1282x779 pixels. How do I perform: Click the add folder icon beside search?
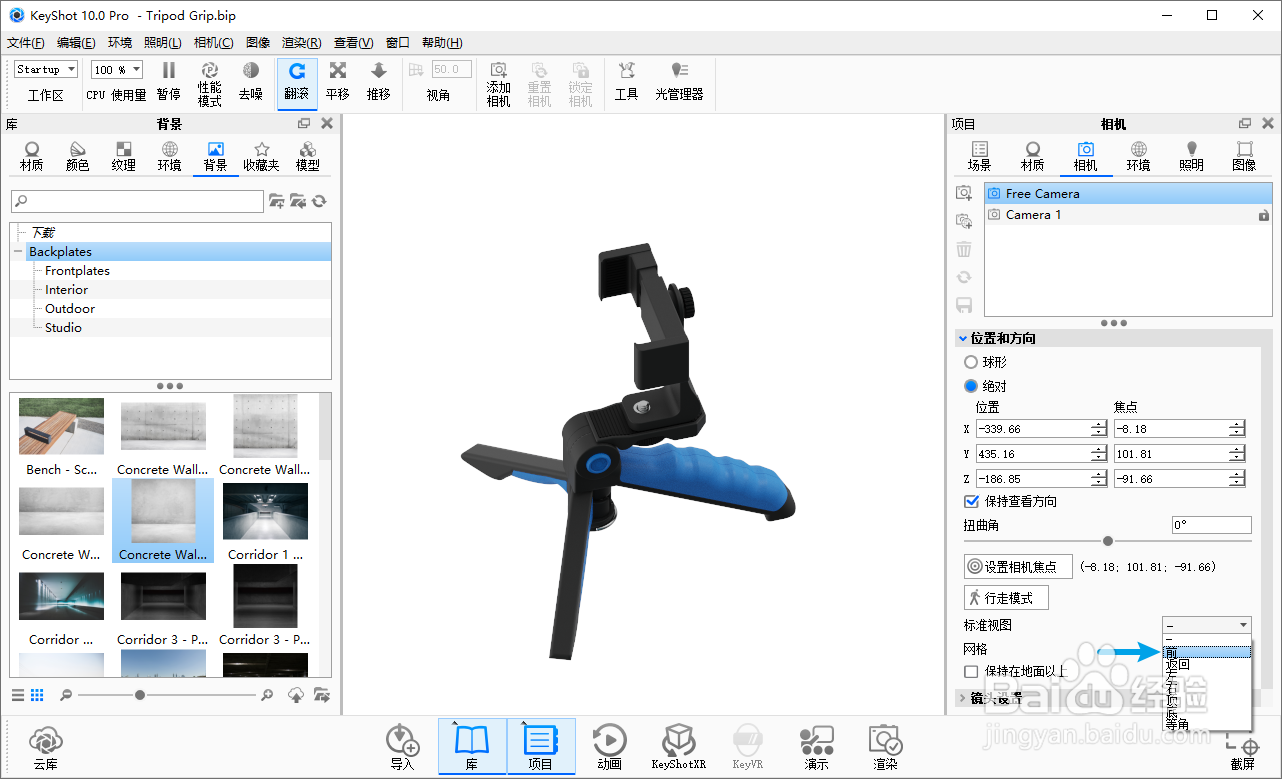[277, 201]
